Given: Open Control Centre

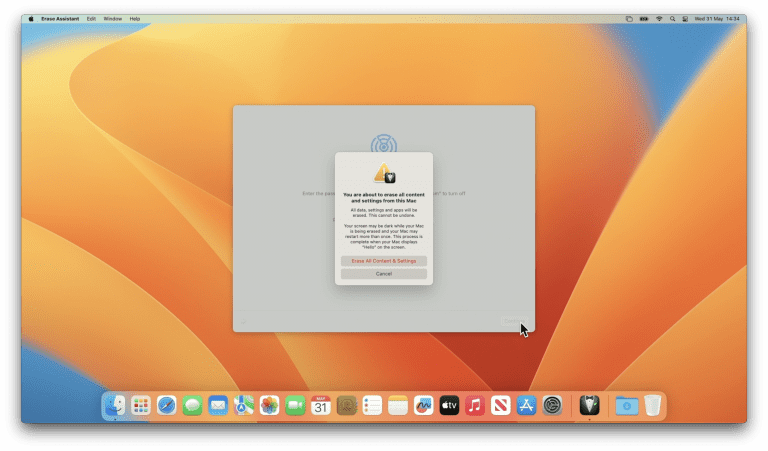Looking at the screenshot, I should [685, 19].
